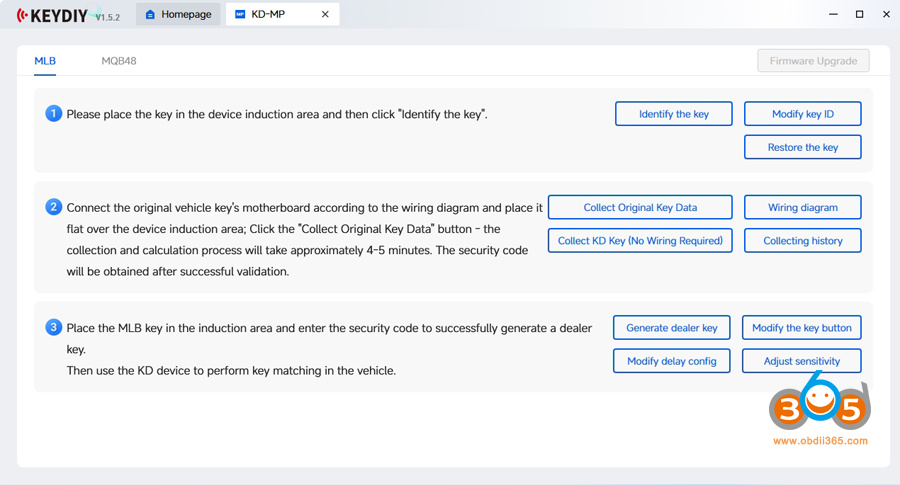Click Collect KD Key (No Wiring Required)

tap(640, 241)
